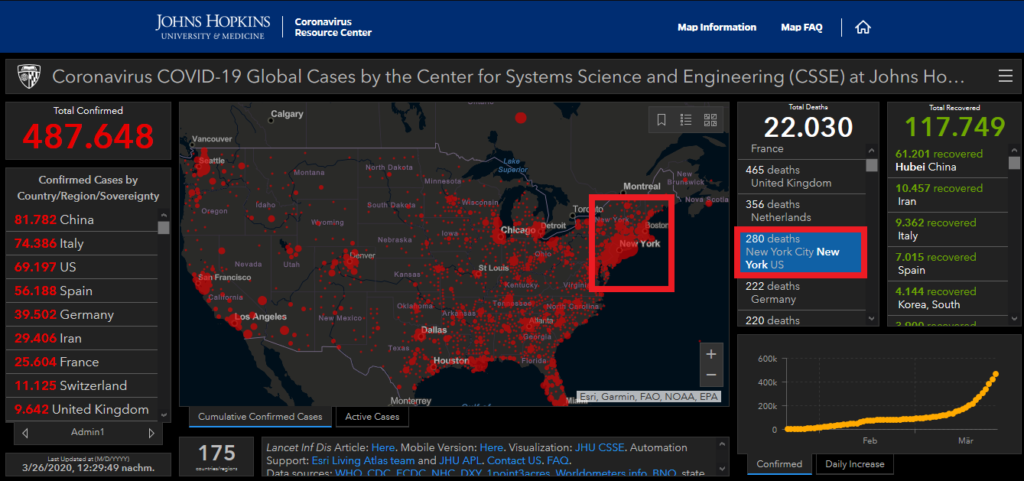The image size is (1024, 481).
Task: Go to next Admin level arrow
Action: click(152, 433)
